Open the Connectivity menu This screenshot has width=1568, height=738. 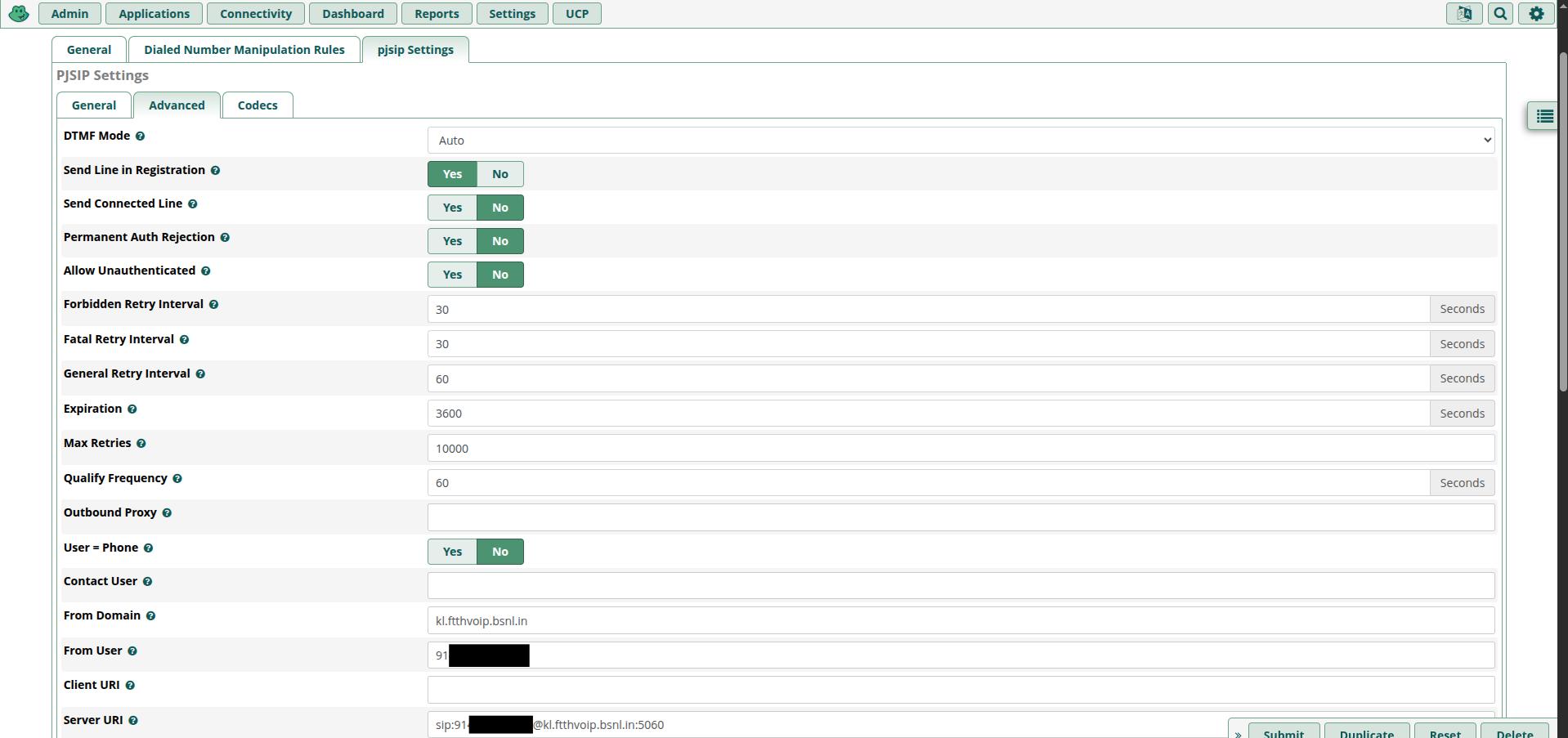[255, 14]
